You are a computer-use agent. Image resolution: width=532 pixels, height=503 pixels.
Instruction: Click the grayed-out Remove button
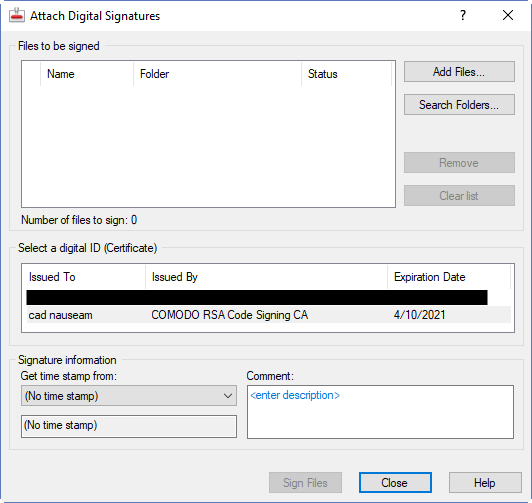459,162
